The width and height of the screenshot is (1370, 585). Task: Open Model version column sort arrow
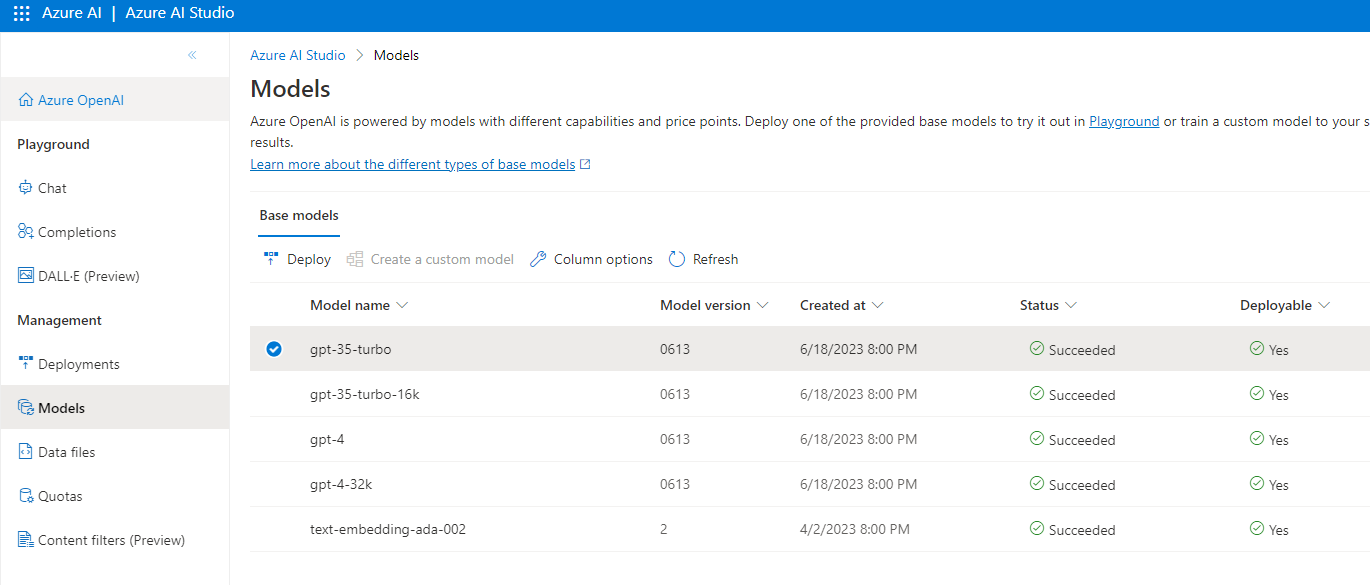pyautogui.click(x=762, y=305)
